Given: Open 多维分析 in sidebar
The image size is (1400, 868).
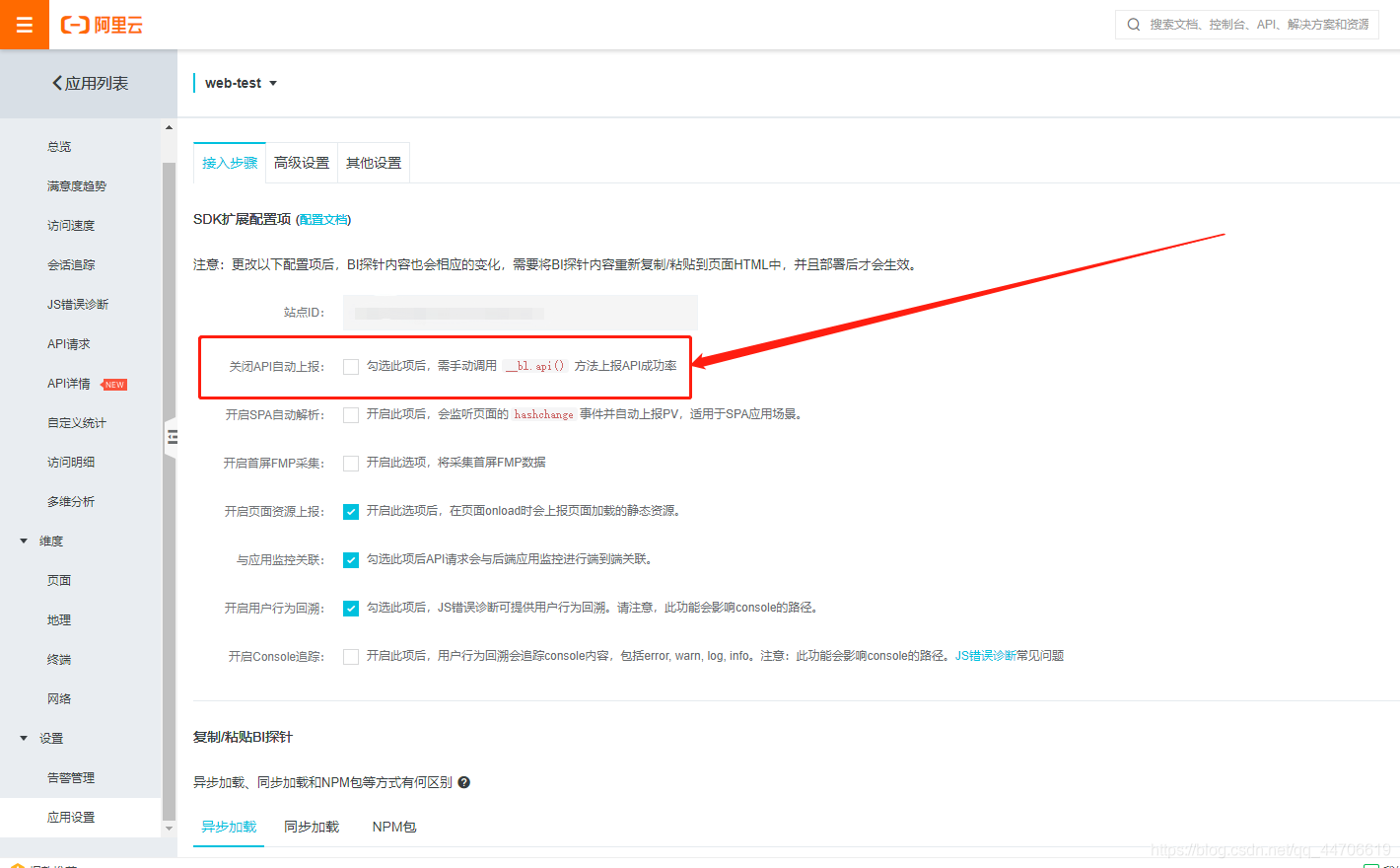Looking at the screenshot, I should click(71, 502).
